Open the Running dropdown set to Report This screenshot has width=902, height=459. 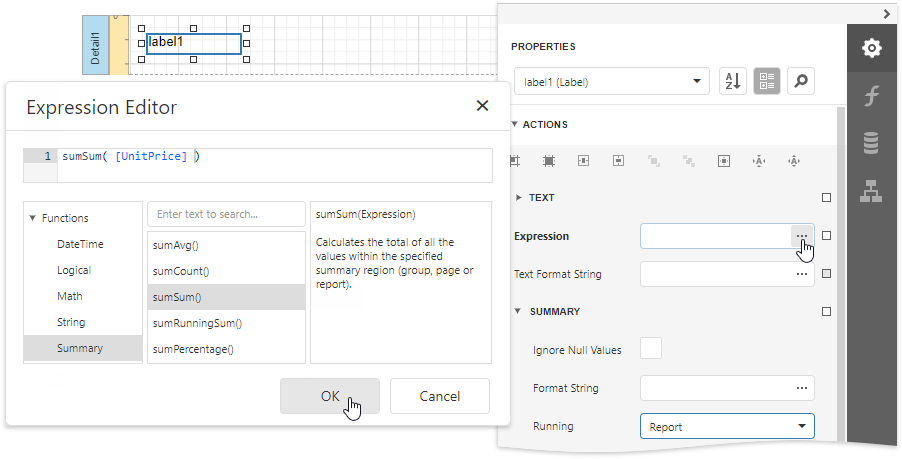(x=726, y=426)
